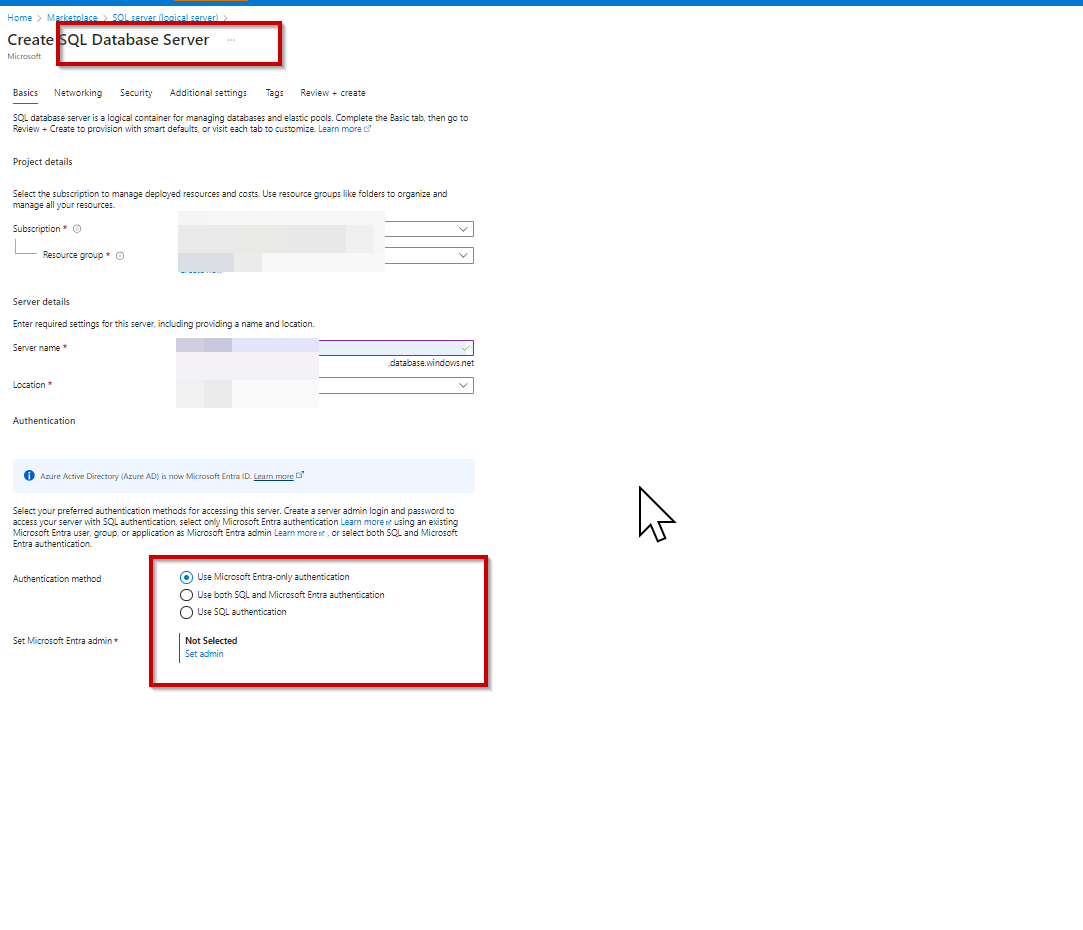Open the Review + create tab
The width and height of the screenshot is (1083, 930).
[x=333, y=93]
